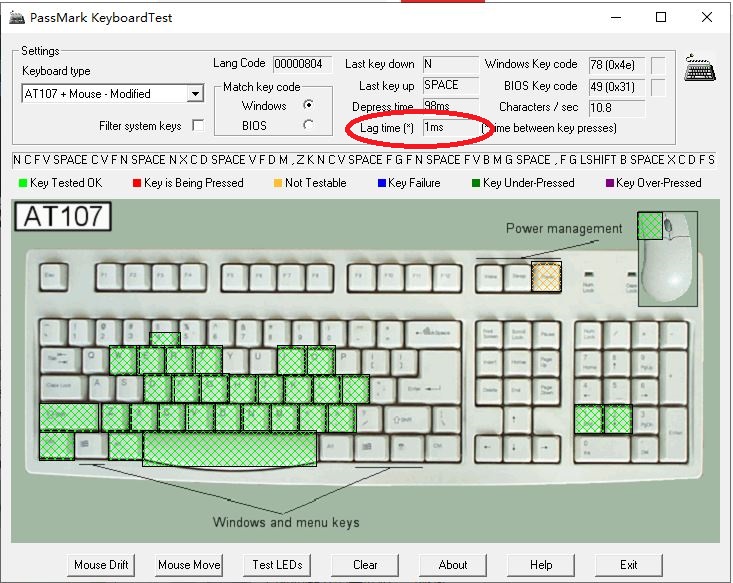Screen dimensions: 733x583
Task: Click the red Key is Being Pressed swatch
Action: point(137,183)
